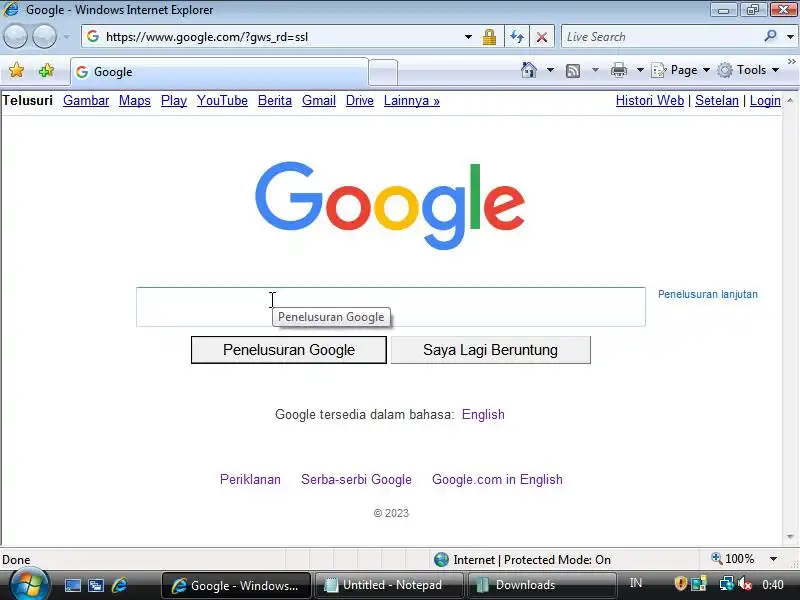This screenshot has width=800, height=600.
Task: Click the Stop loading icon
Action: tap(542, 37)
